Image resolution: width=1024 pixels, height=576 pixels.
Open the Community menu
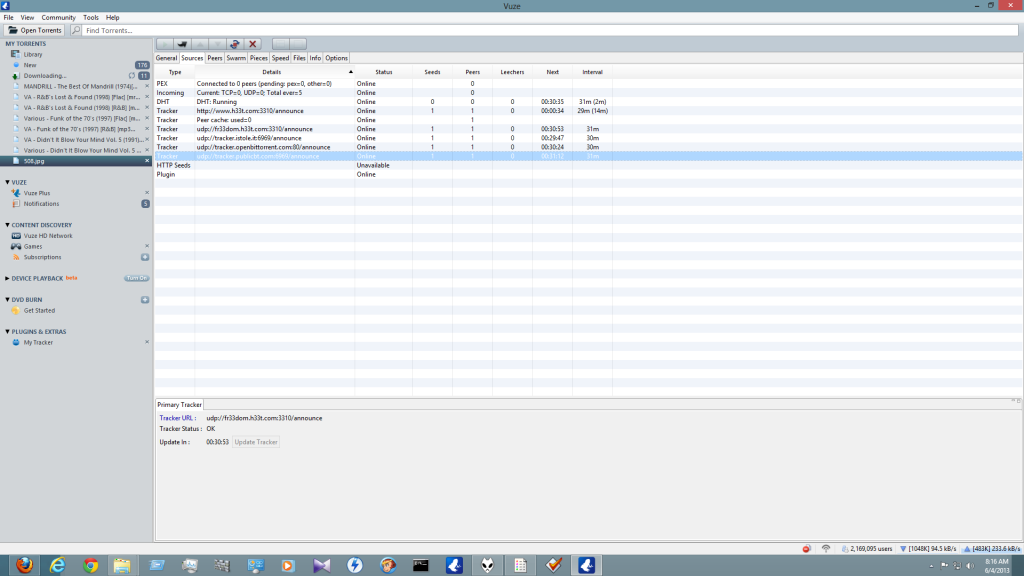[59, 18]
